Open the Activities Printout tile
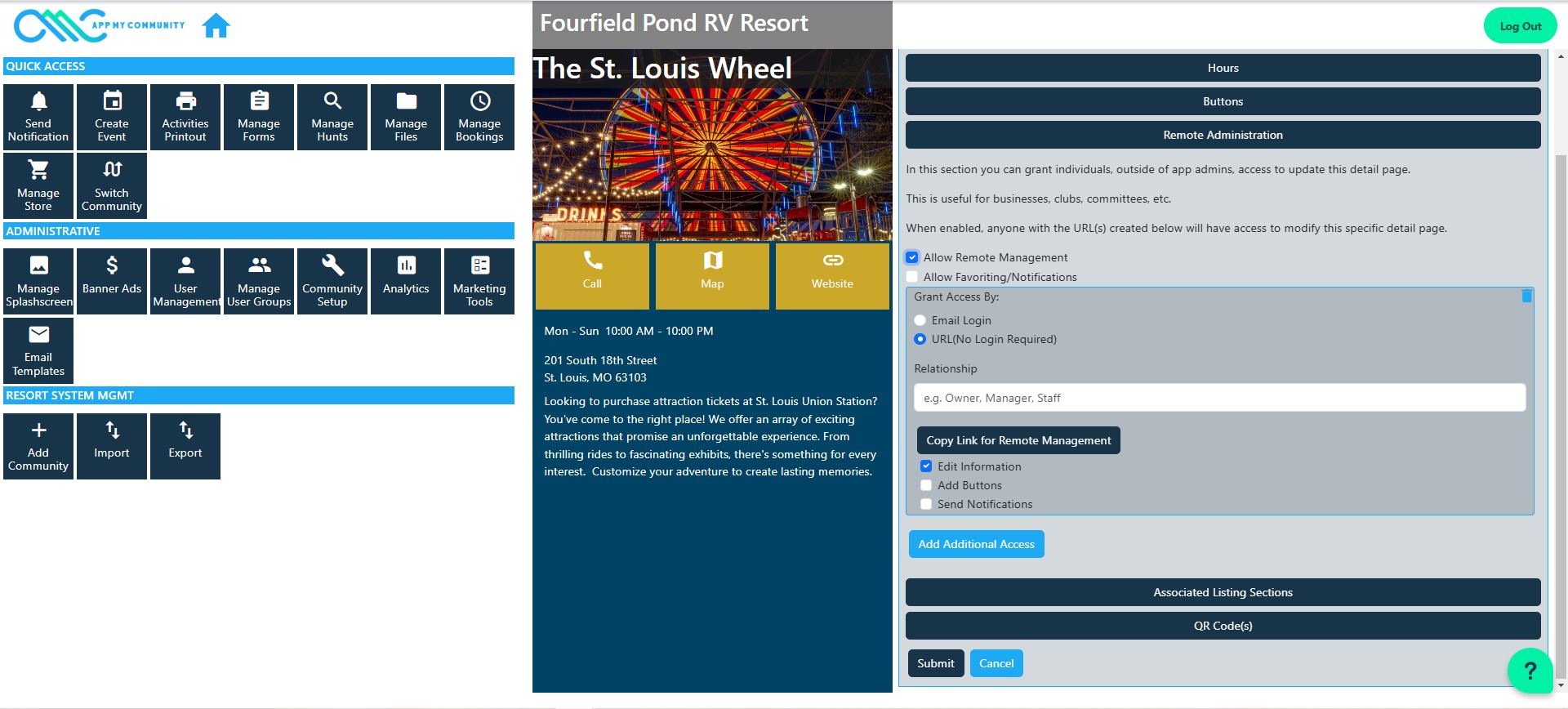1568x709 pixels. click(185, 117)
